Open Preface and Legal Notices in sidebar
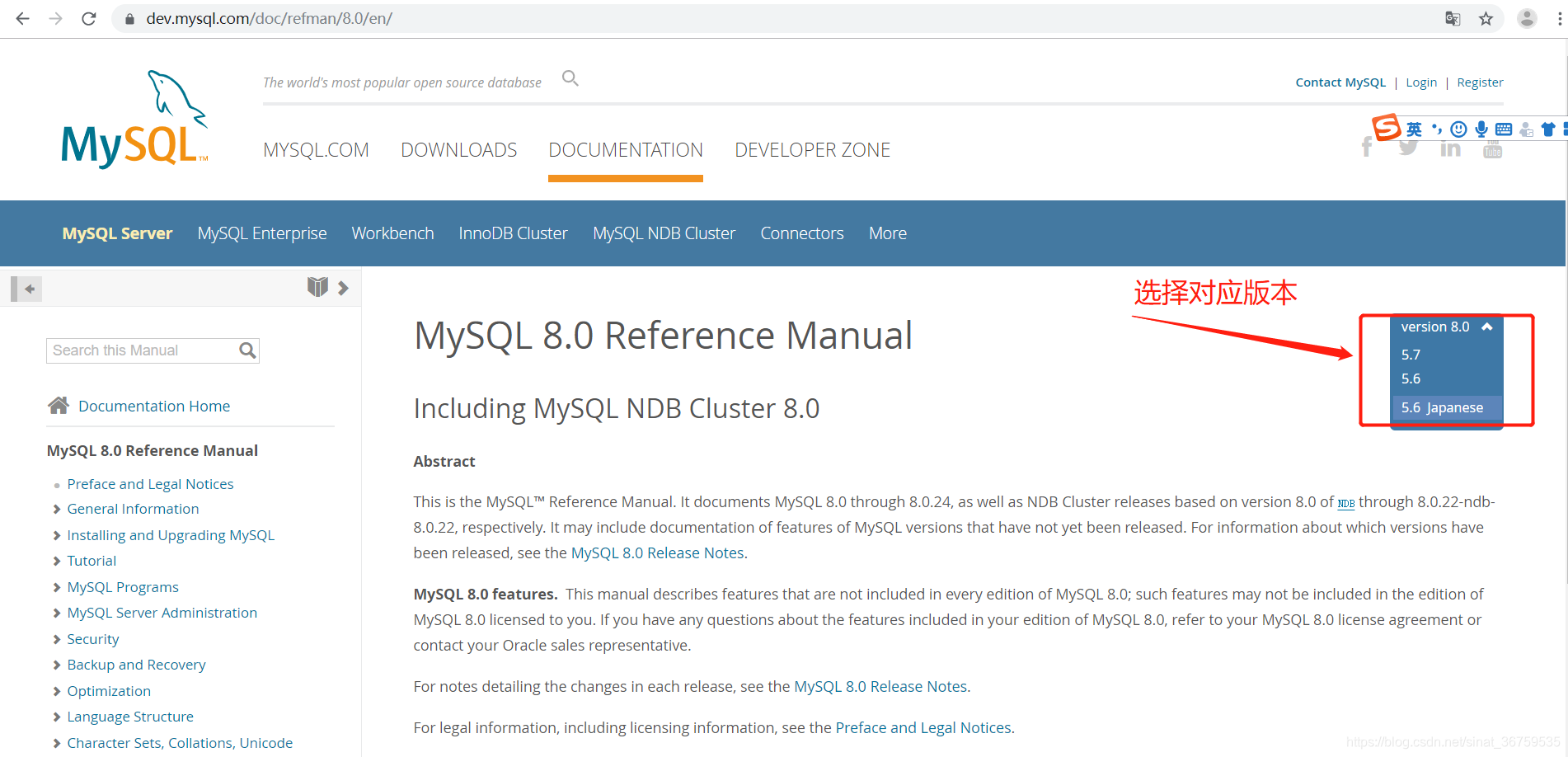Image resolution: width=1568 pixels, height=757 pixels. (x=150, y=484)
